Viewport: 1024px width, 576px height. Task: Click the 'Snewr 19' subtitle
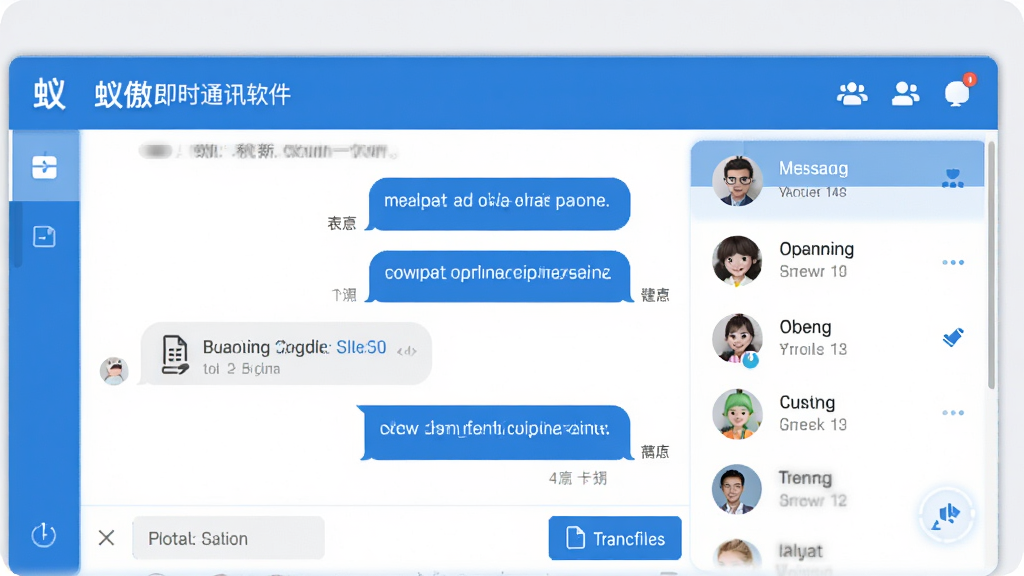[x=813, y=272]
